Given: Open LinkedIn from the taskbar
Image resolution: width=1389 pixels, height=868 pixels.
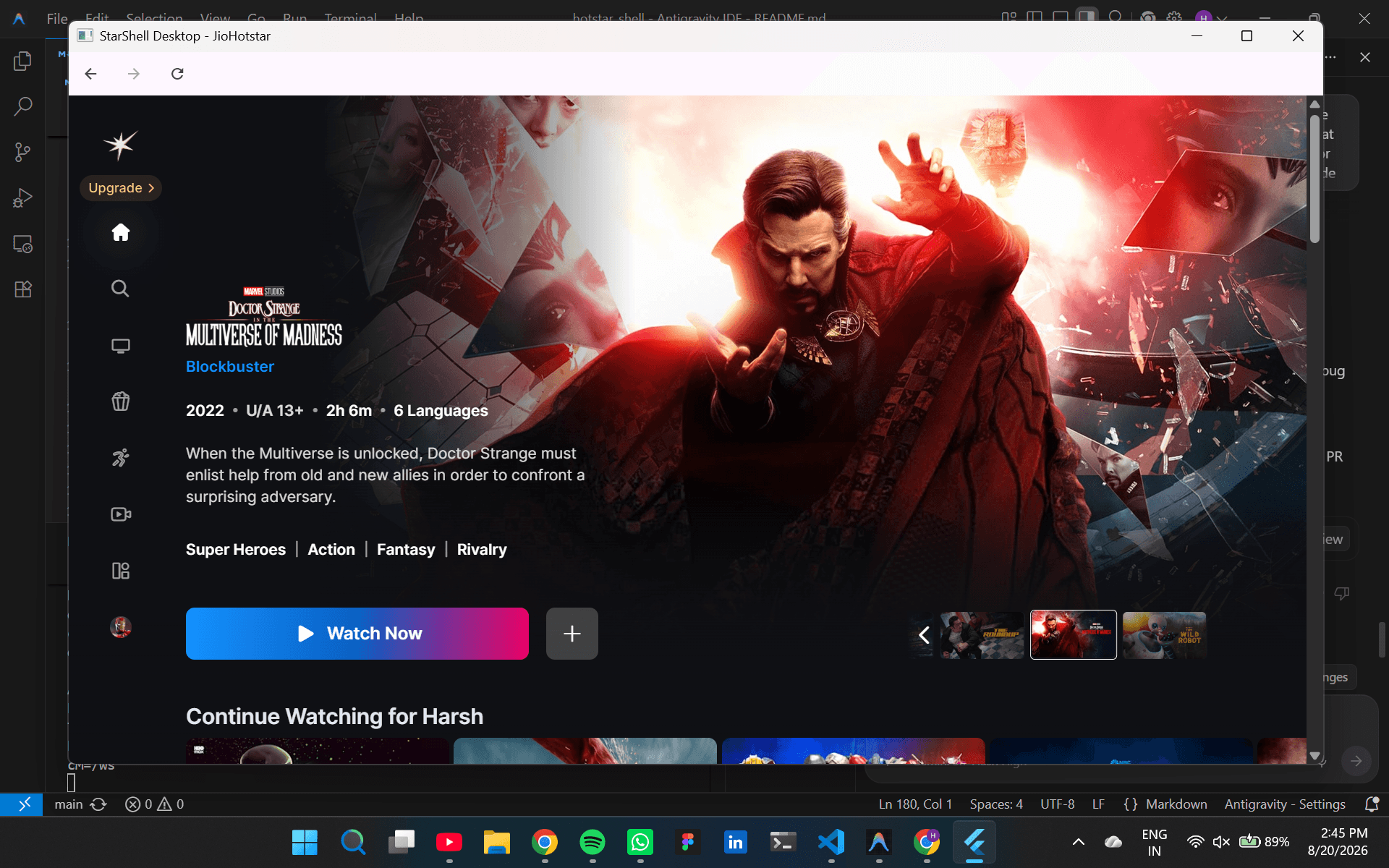Looking at the screenshot, I should coord(736,842).
